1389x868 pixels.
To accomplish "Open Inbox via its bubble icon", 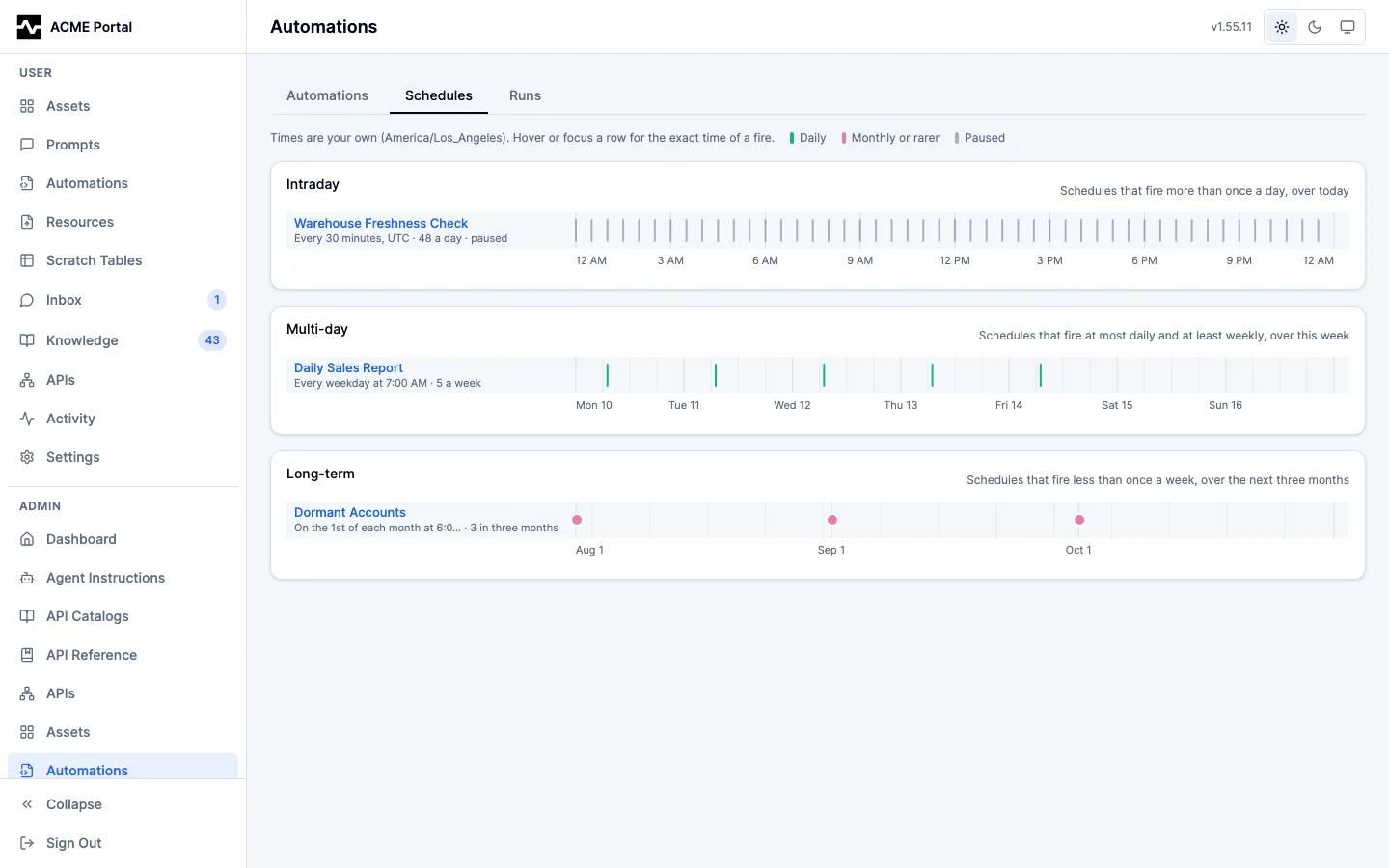I will click(27, 300).
